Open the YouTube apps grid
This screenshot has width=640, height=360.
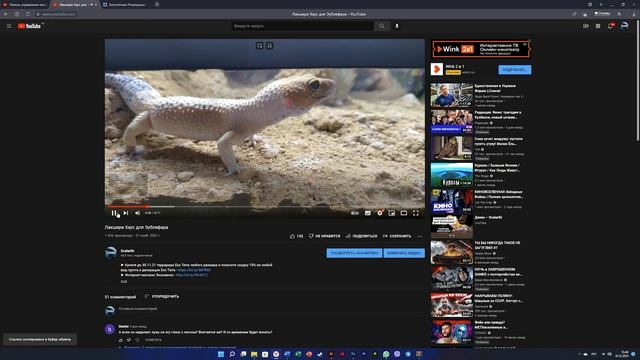point(598,26)
